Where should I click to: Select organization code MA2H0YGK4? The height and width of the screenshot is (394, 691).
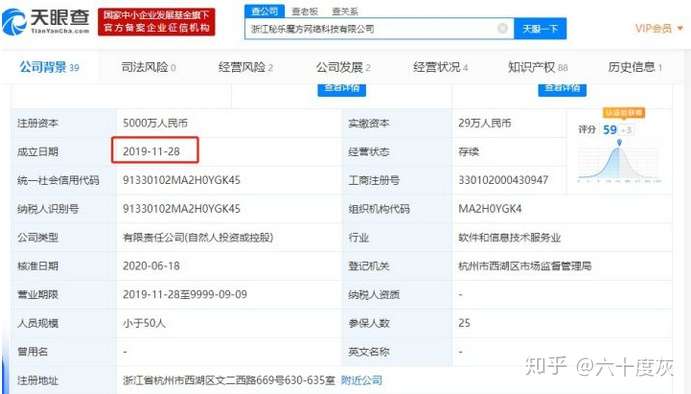[490, 208]
